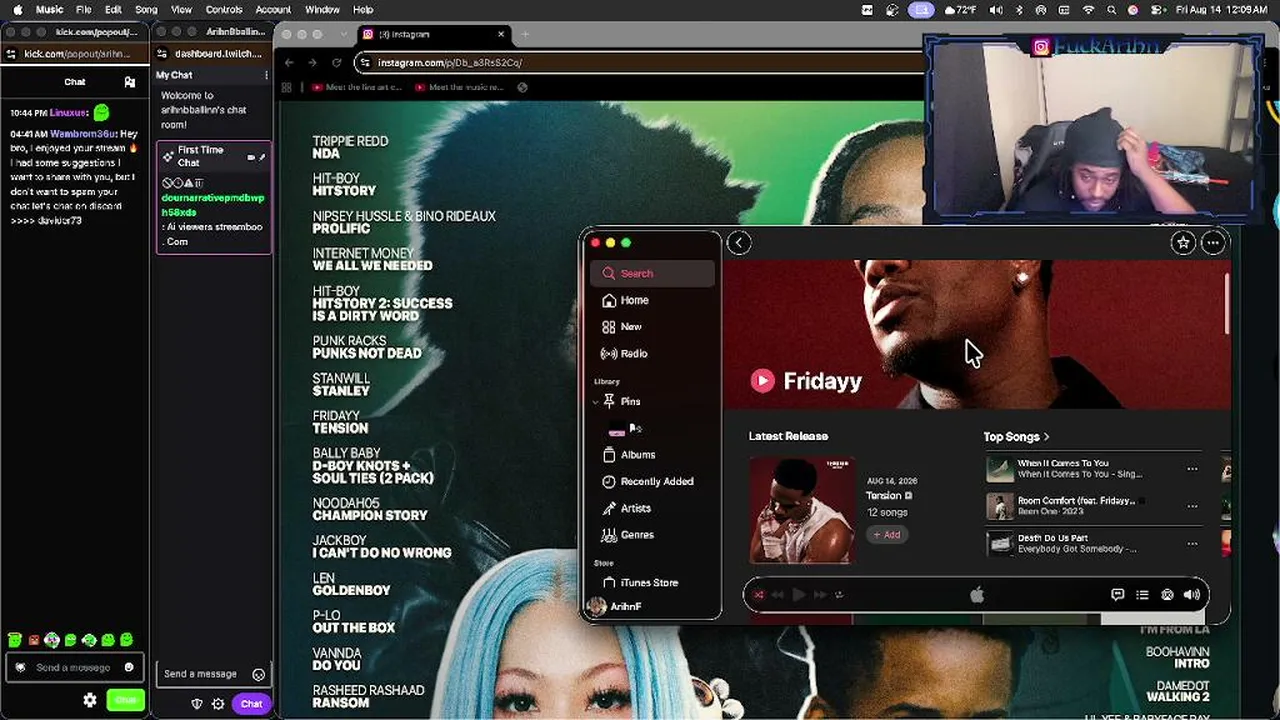Open the Playing Next queue list
This screenshot has height=720, width=1280.
click(1142, 595)
